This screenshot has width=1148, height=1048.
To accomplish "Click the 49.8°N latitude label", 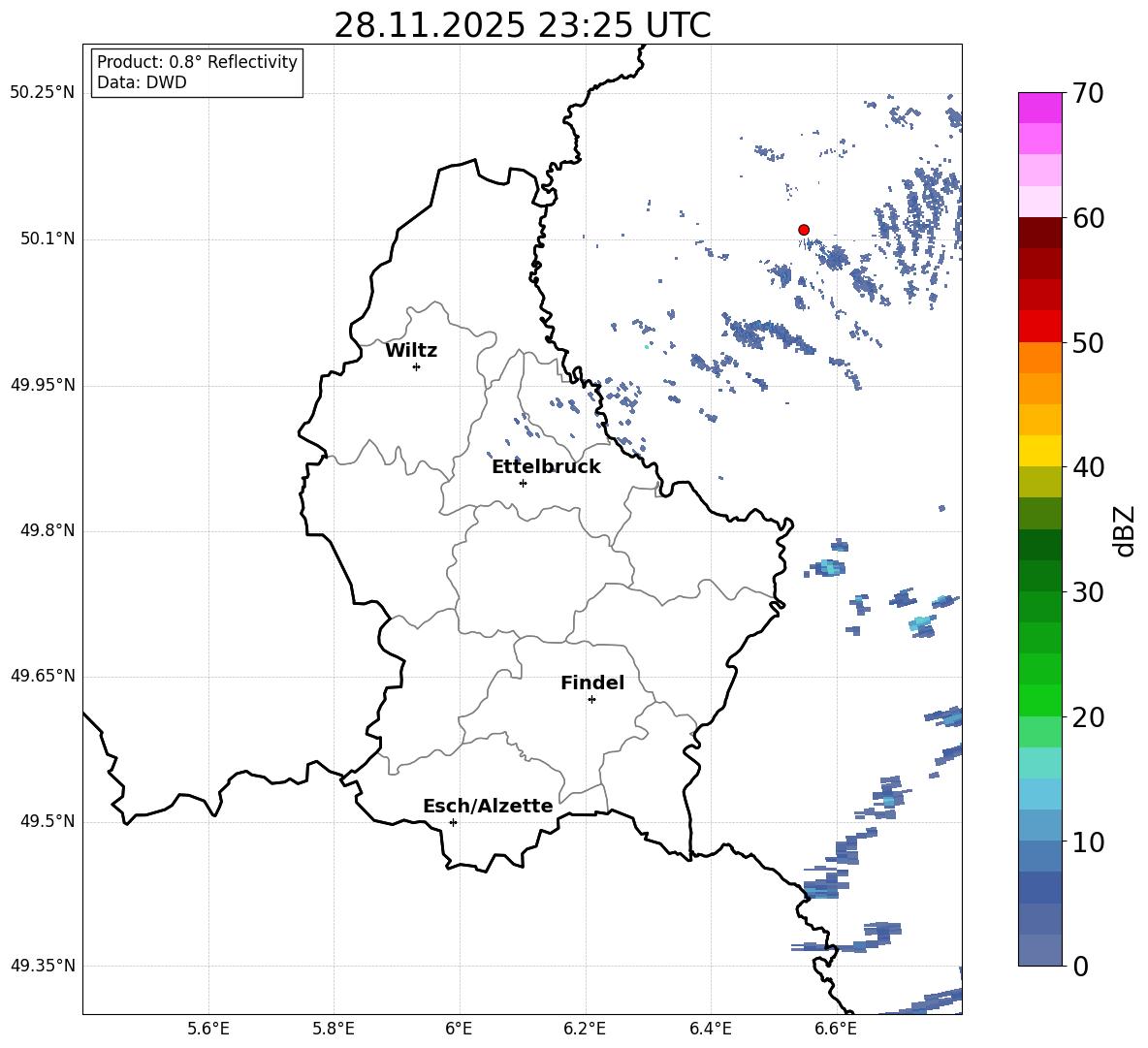I will point(47,530).
